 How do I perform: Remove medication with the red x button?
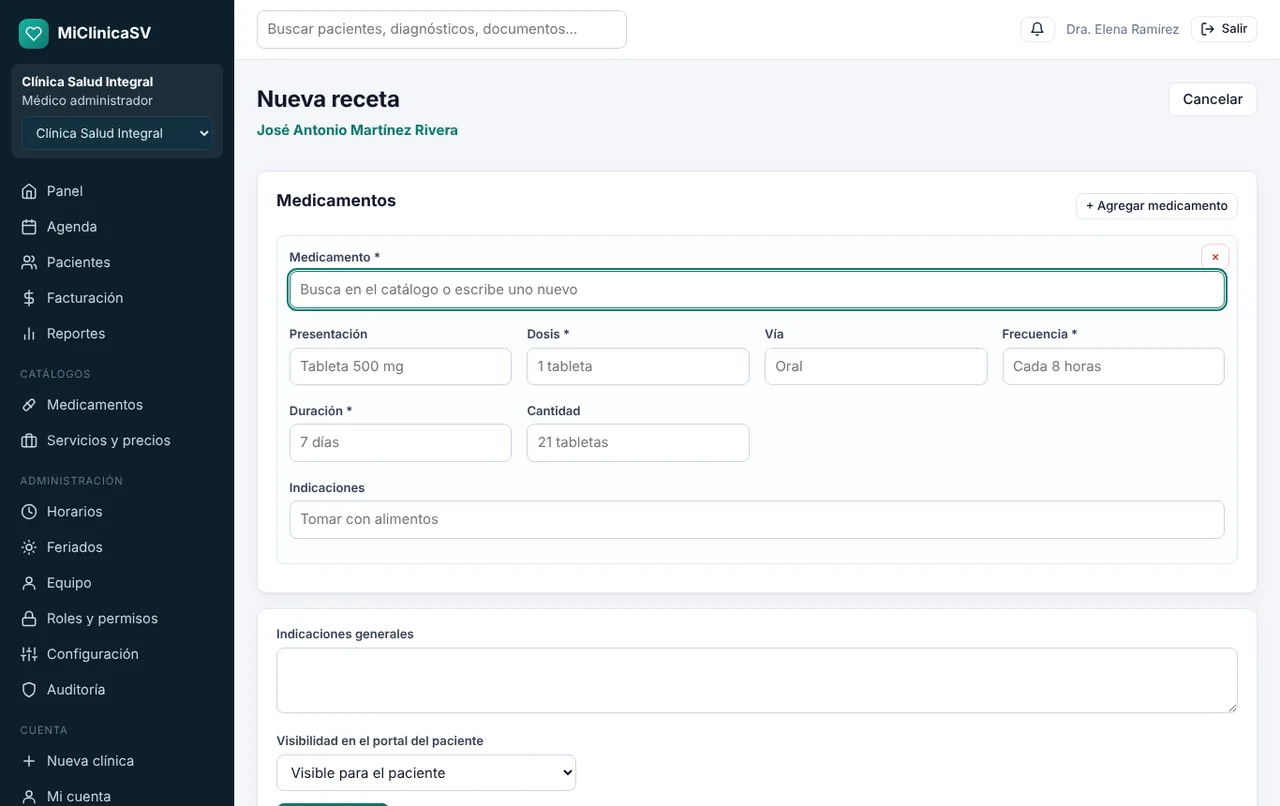(1215, 257)
